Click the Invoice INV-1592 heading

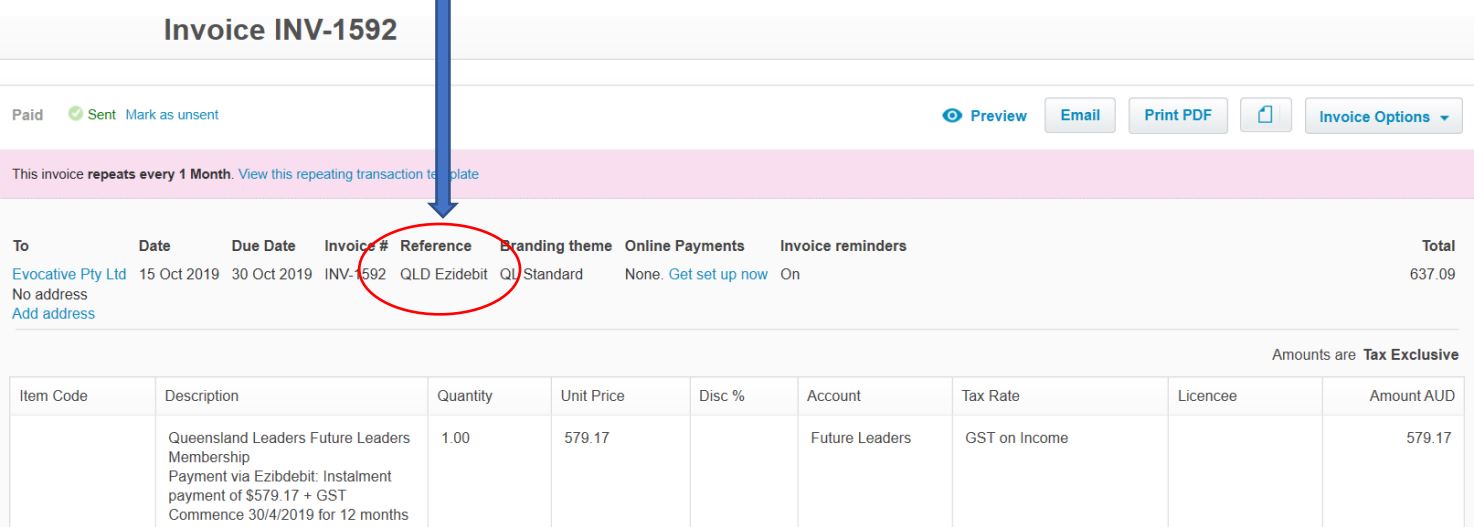(280, 30)
